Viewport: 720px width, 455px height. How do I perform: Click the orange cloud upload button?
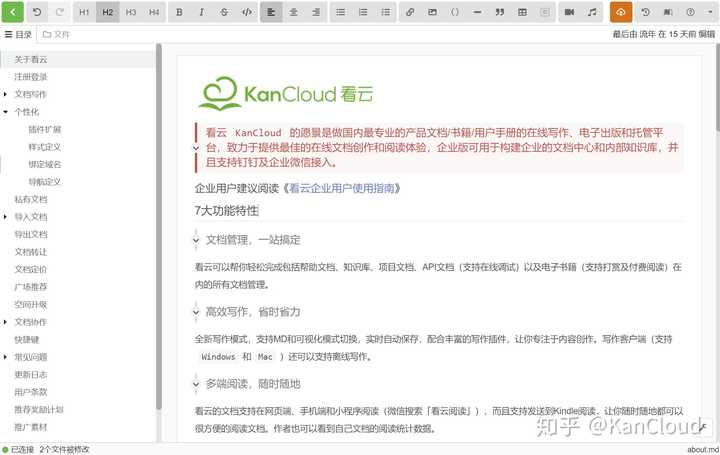point(621,12)
